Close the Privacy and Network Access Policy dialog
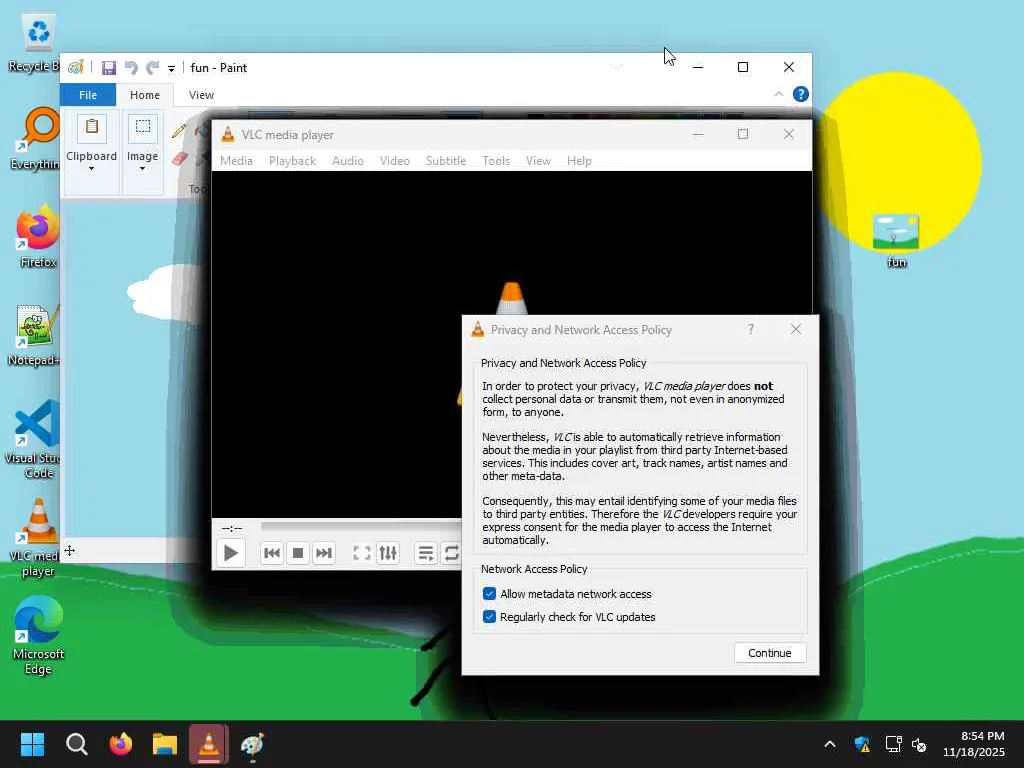Viewport: 1024px width, 768px height. [795, 329]
